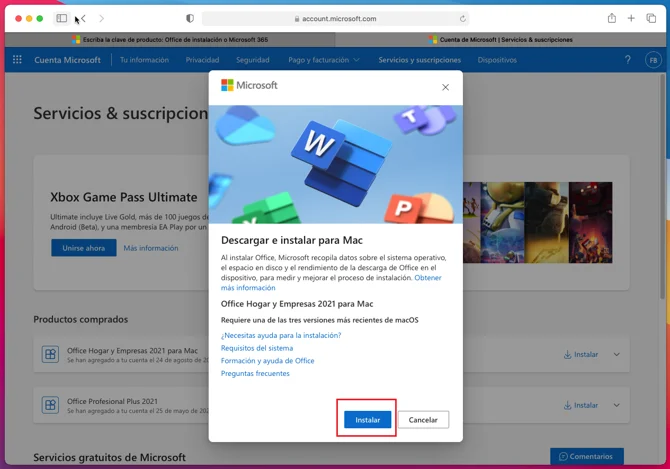Open the FB account profile avatar
The width and height of the screenshot is (670, 469).
click(653, 60)
